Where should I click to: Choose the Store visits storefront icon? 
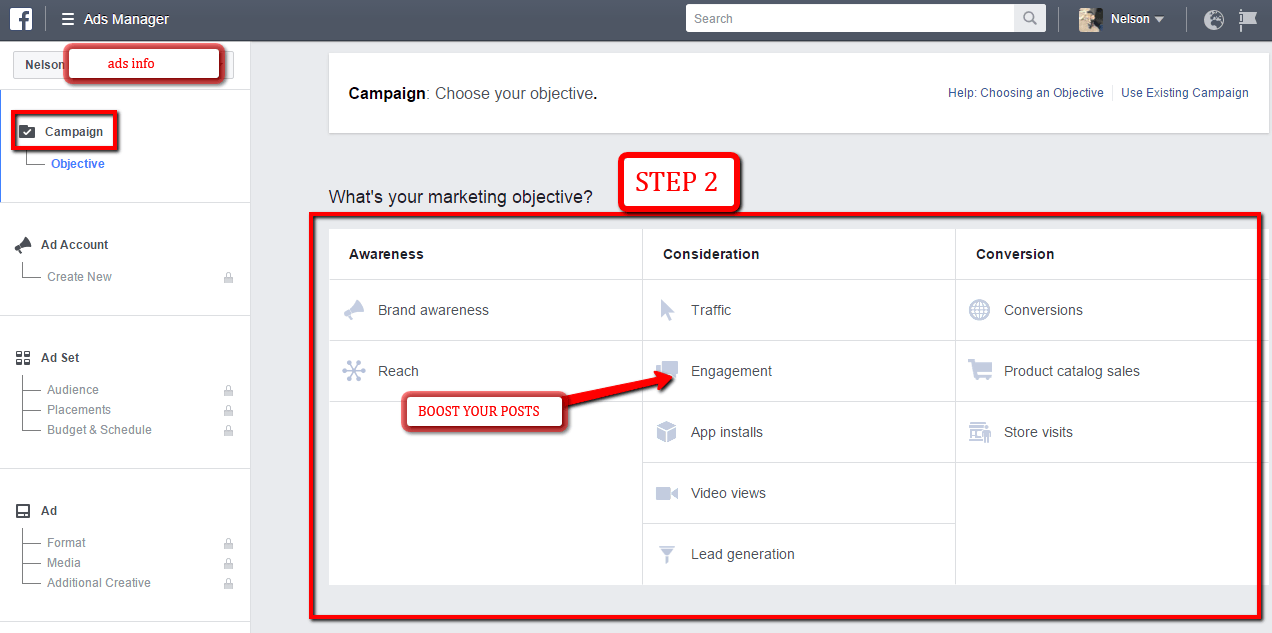tap(980, 432)
